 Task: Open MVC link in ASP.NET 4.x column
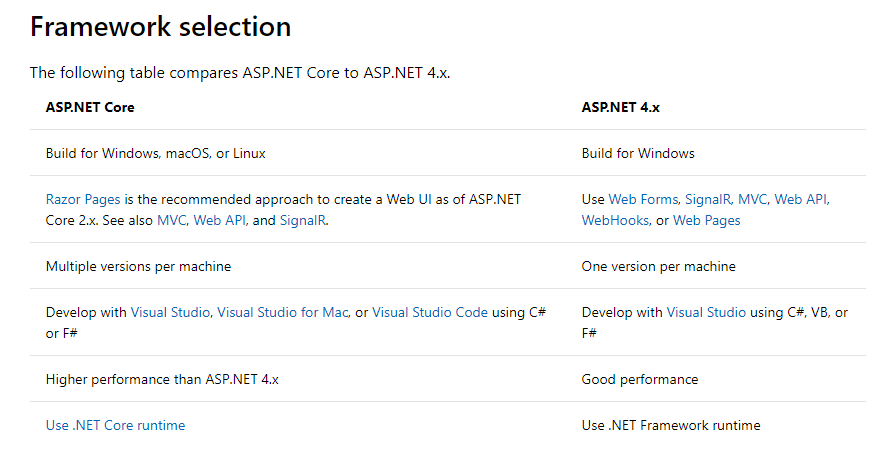tap(752, 199)
